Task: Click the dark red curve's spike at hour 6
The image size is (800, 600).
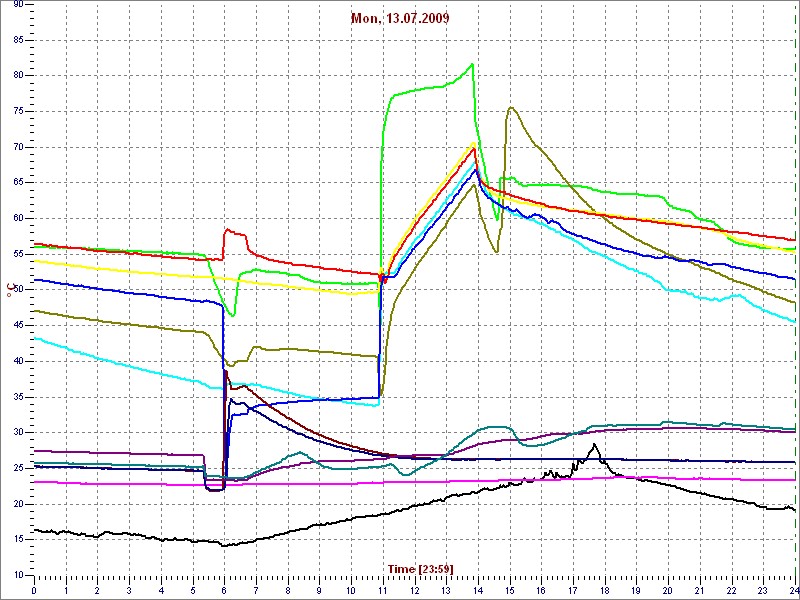Action: tap(226, 372)
